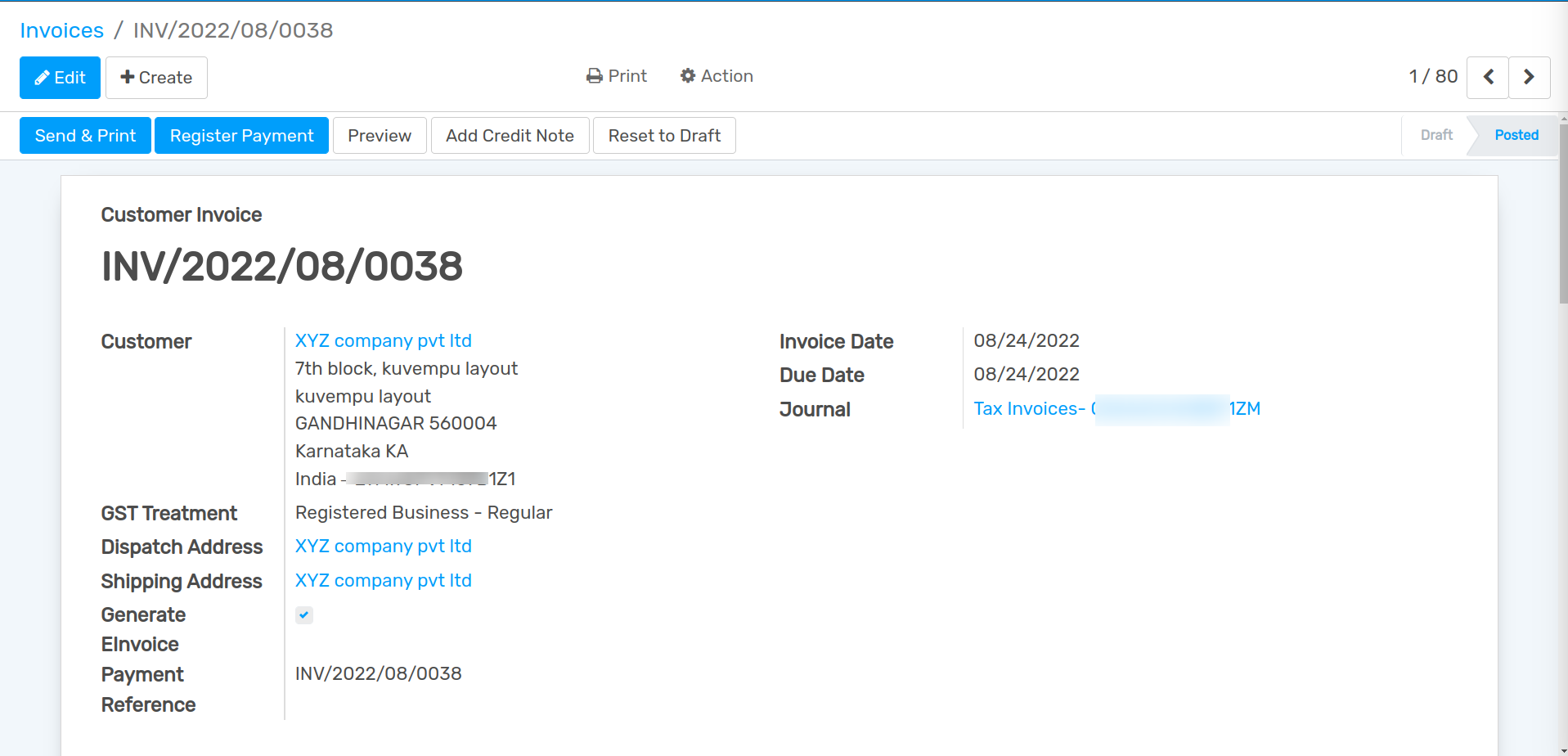Click the Edit pencil button
1568x756 pixels.
click(x=60, y=78)
